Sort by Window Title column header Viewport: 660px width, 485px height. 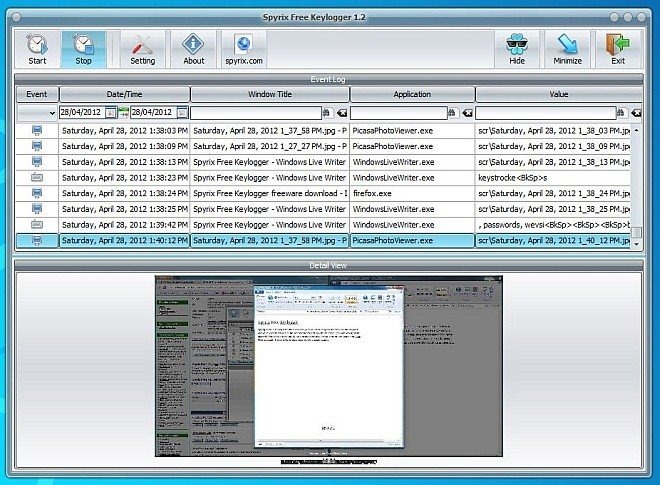(x=270, y=94)
